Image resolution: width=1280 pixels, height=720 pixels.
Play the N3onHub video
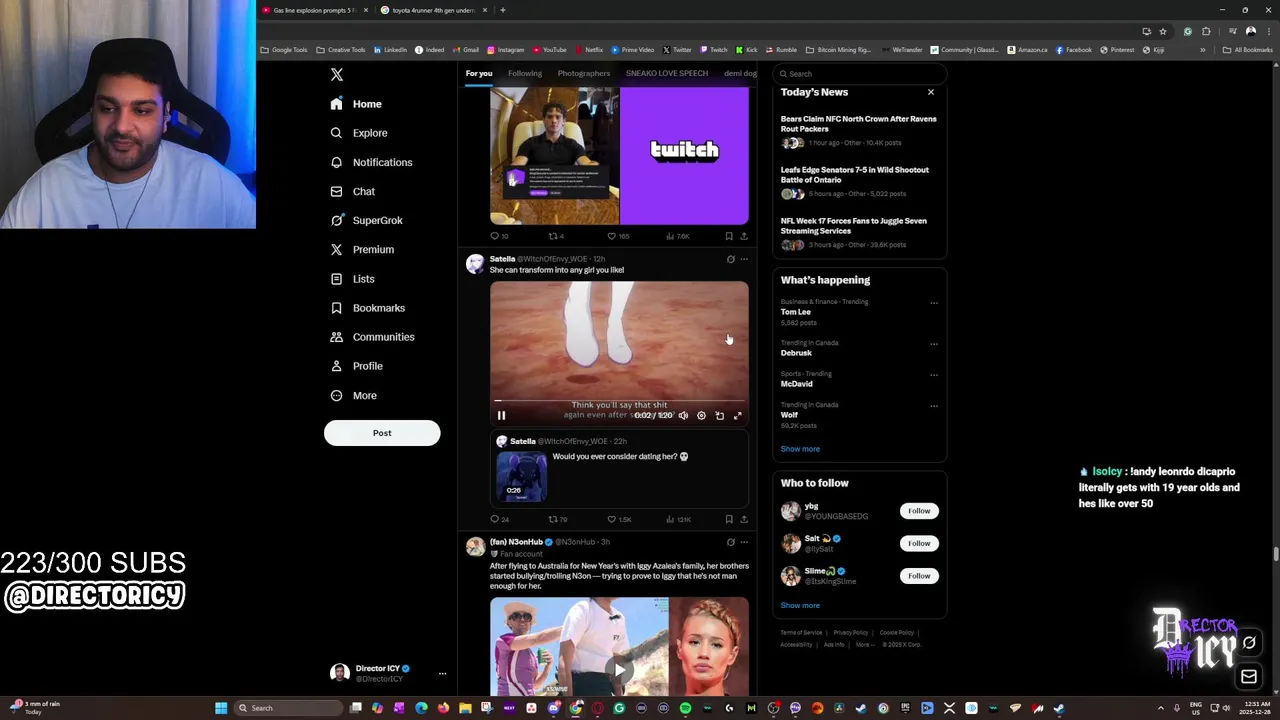[x=619, y=670]
